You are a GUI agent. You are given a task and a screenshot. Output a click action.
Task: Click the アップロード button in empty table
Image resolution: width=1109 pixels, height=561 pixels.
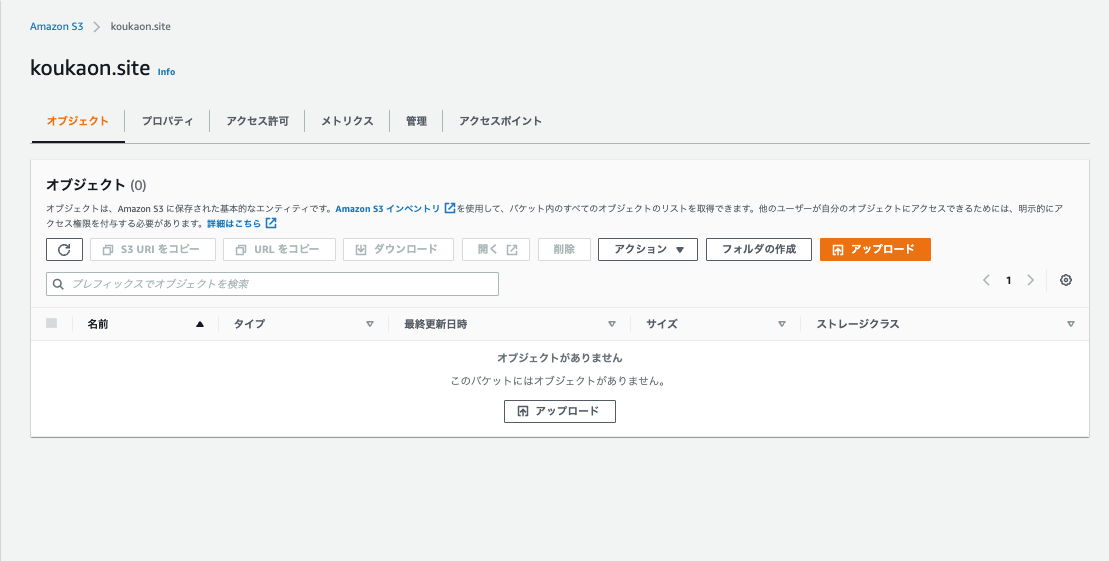(x=559, y=411)
